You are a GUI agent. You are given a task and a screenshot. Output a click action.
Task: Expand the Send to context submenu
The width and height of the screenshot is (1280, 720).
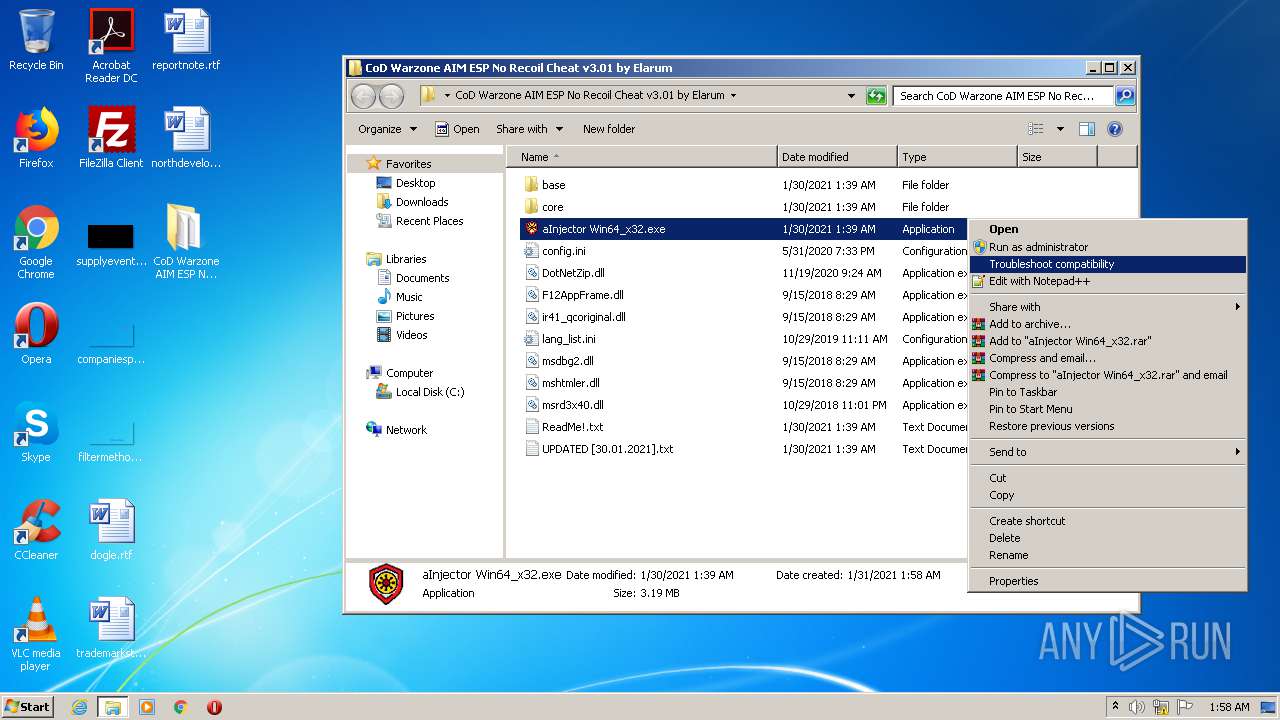[x=1108, y=452]
